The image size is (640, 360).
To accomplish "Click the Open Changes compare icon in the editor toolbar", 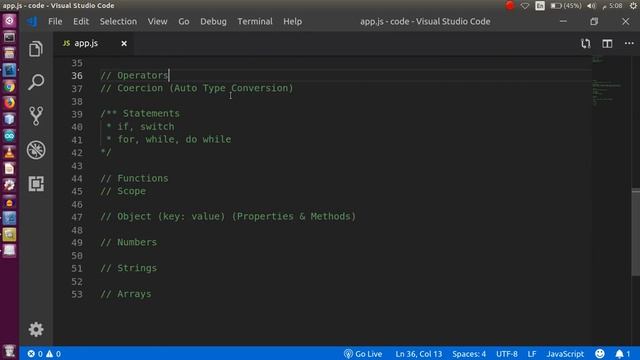I will [586, 43].
